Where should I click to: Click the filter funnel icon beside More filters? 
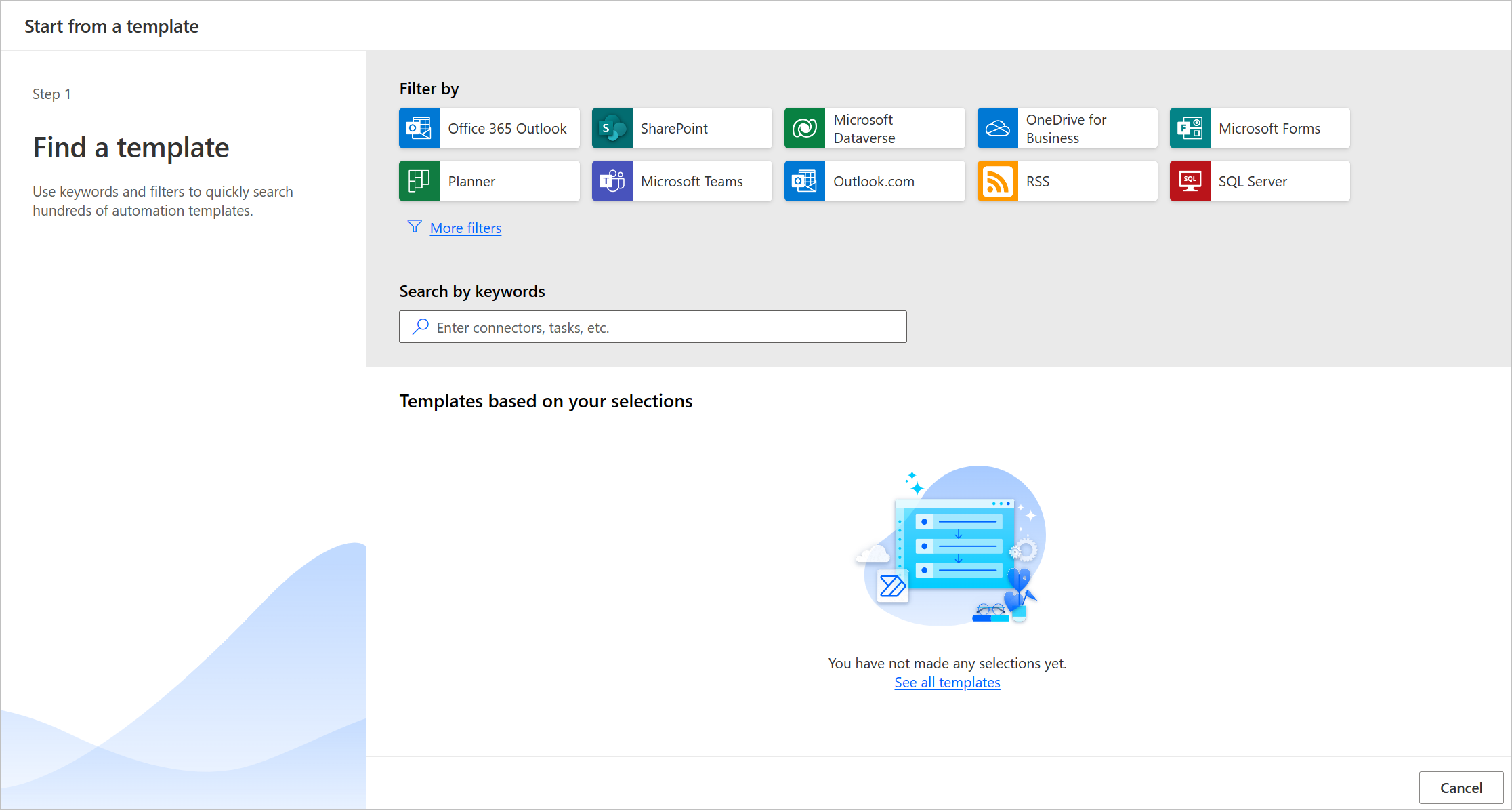click(414, 227)
